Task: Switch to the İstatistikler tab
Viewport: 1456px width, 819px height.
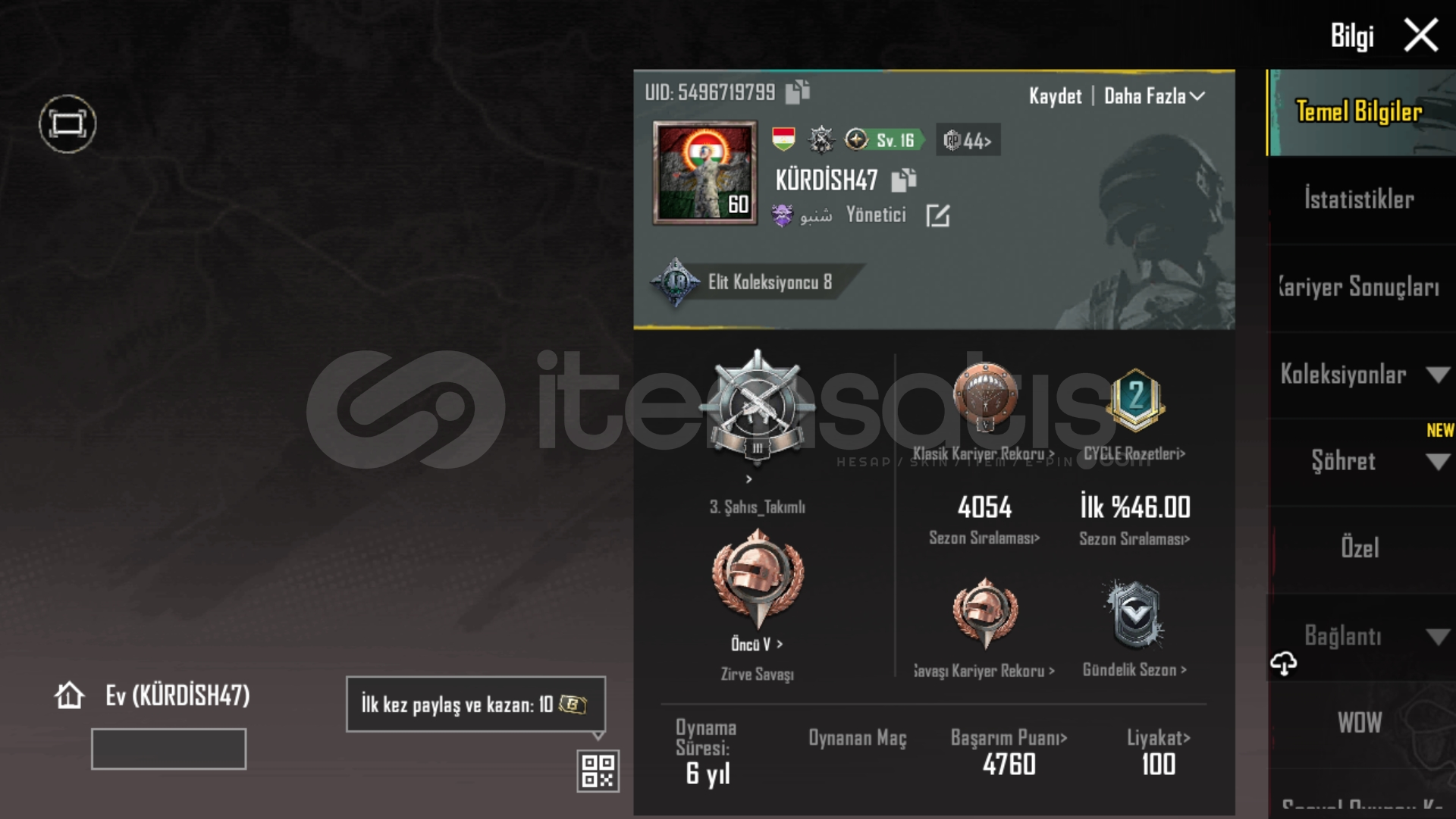Action: coord(1362,199)
